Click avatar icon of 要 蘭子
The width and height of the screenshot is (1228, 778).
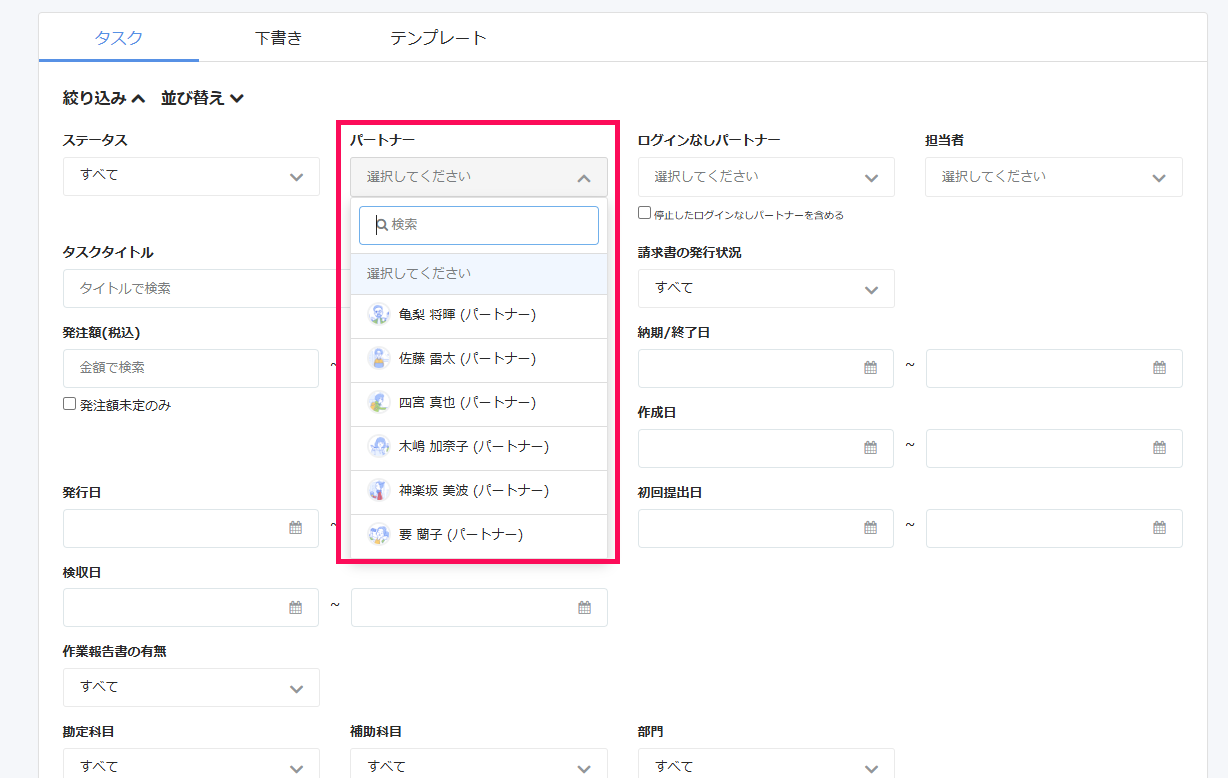point(378,535)
